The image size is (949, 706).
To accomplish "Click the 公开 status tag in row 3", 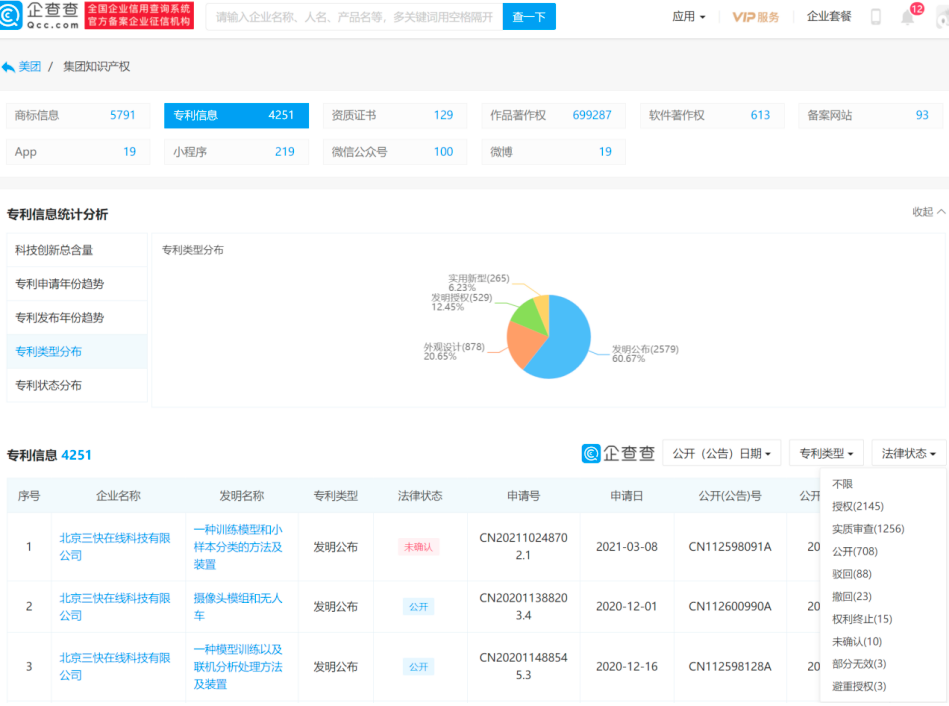I will [418, 667].
